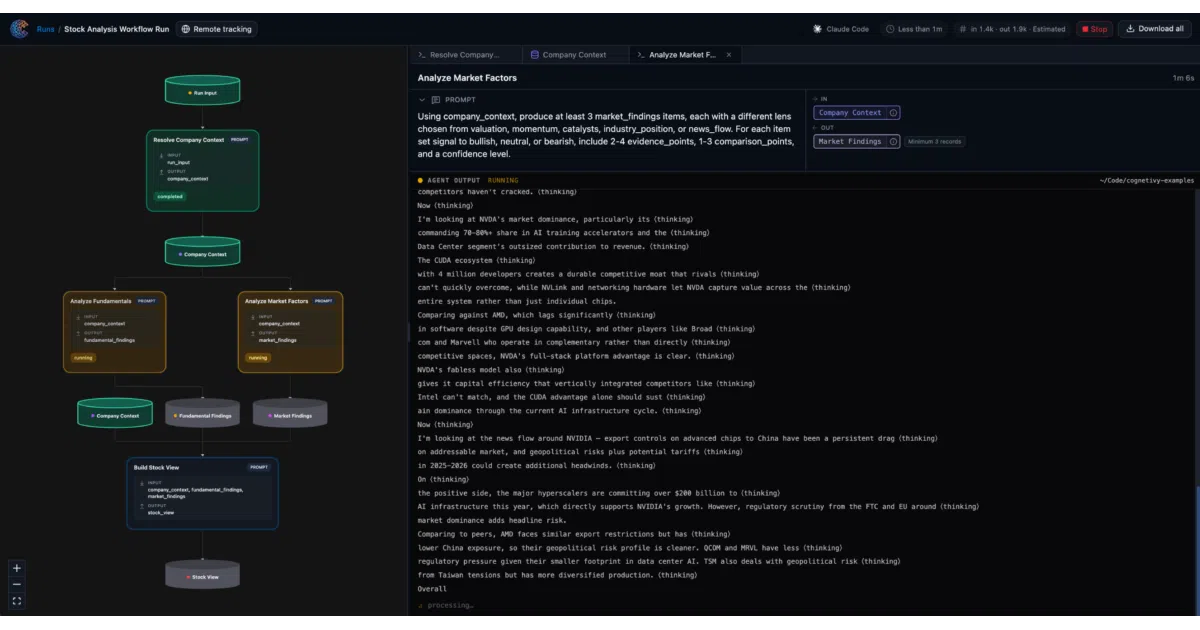Viewport: 1200px width, 630px height.
Task: Select the Run Input node in the graph
Action: tap(202, 91)
